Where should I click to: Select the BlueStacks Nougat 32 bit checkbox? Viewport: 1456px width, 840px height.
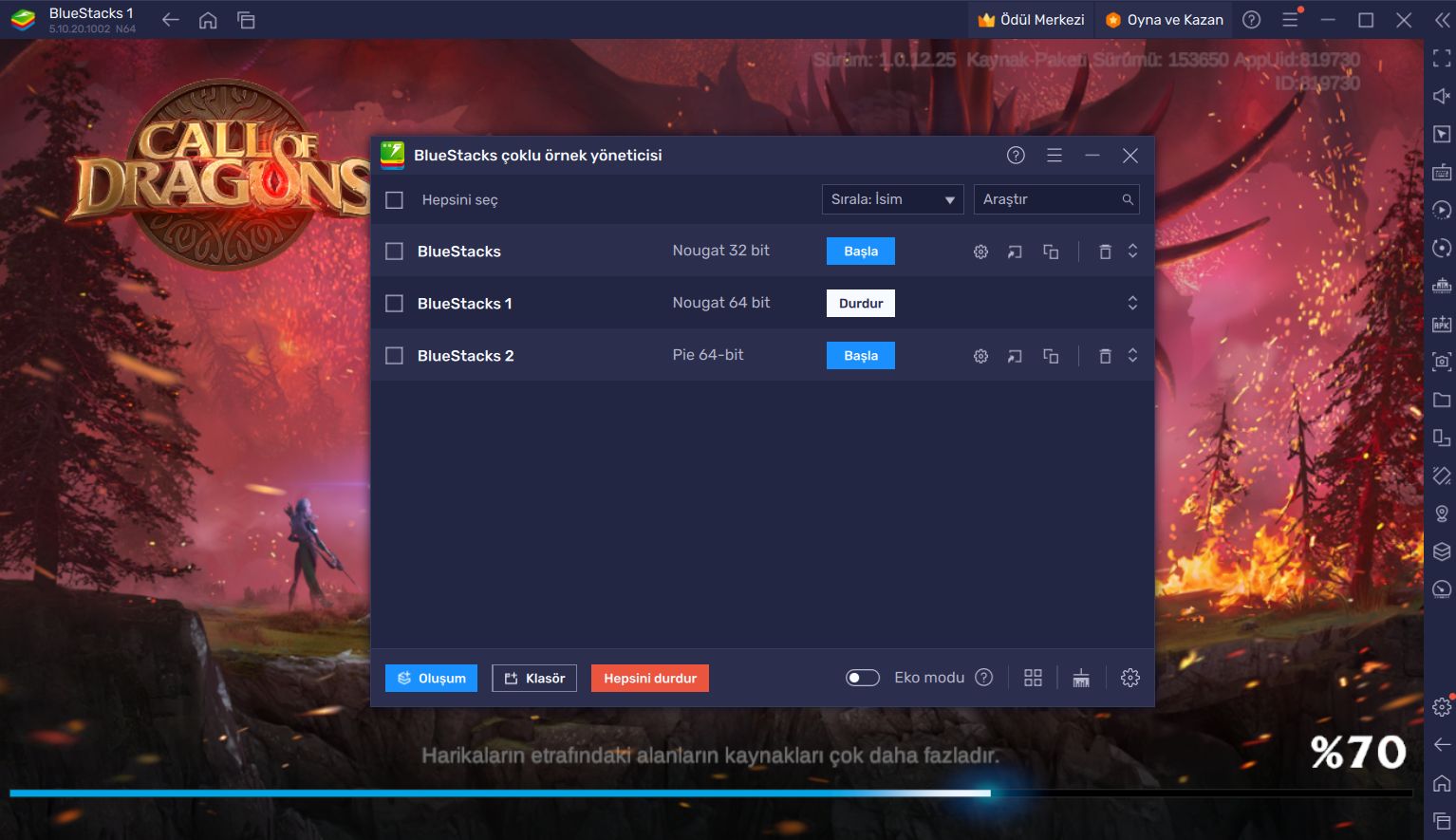point(395,252)
